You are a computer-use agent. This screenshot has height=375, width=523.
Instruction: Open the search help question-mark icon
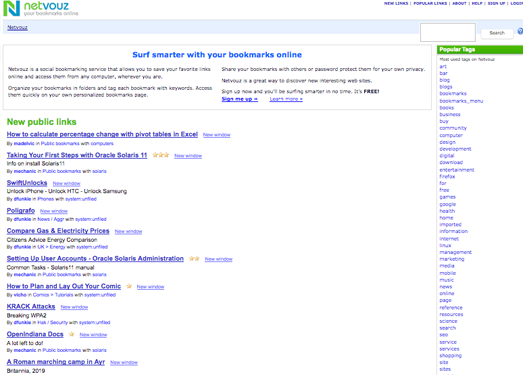point(520,31)
